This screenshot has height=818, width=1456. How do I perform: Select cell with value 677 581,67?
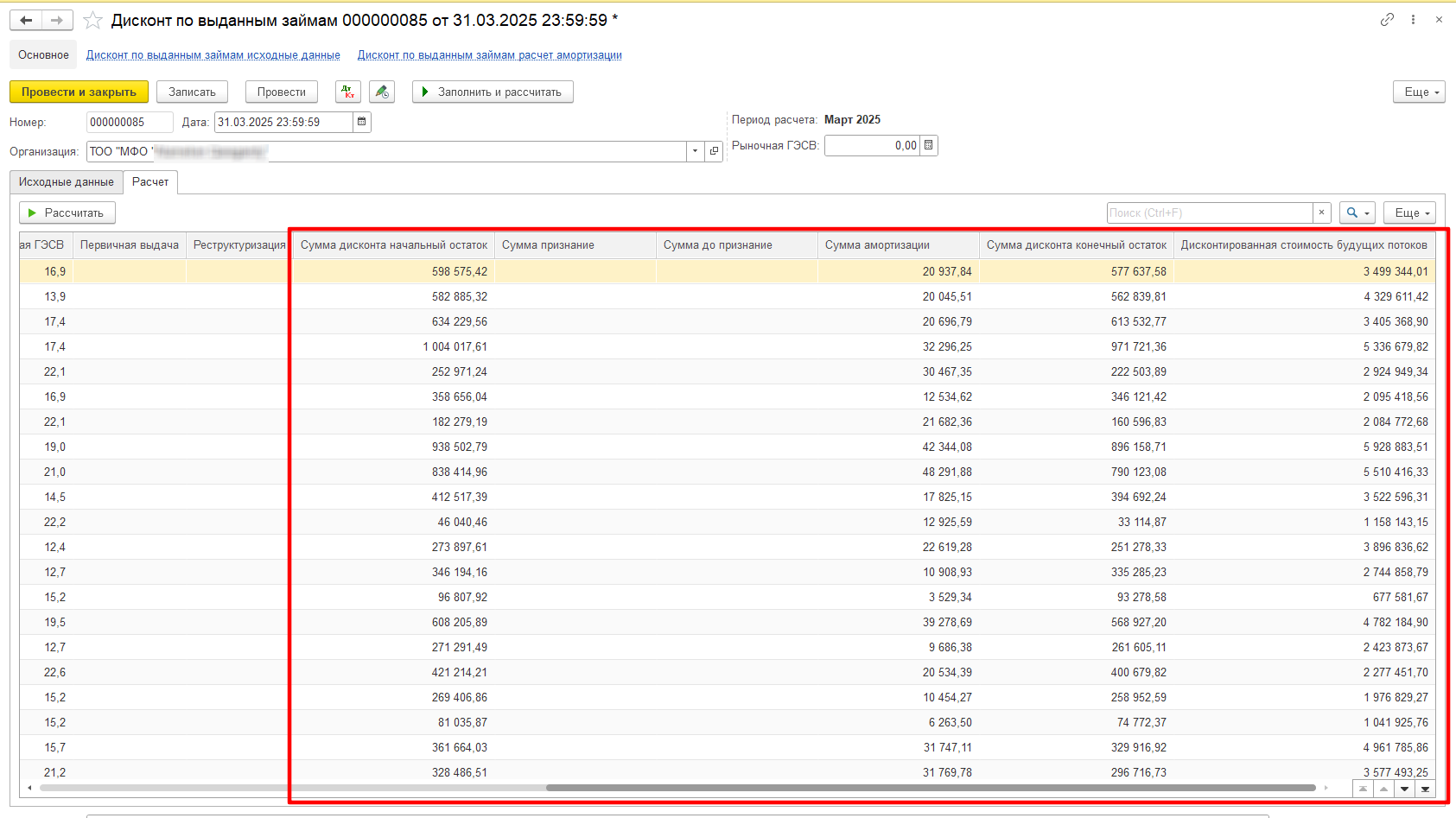(1304, 597)
